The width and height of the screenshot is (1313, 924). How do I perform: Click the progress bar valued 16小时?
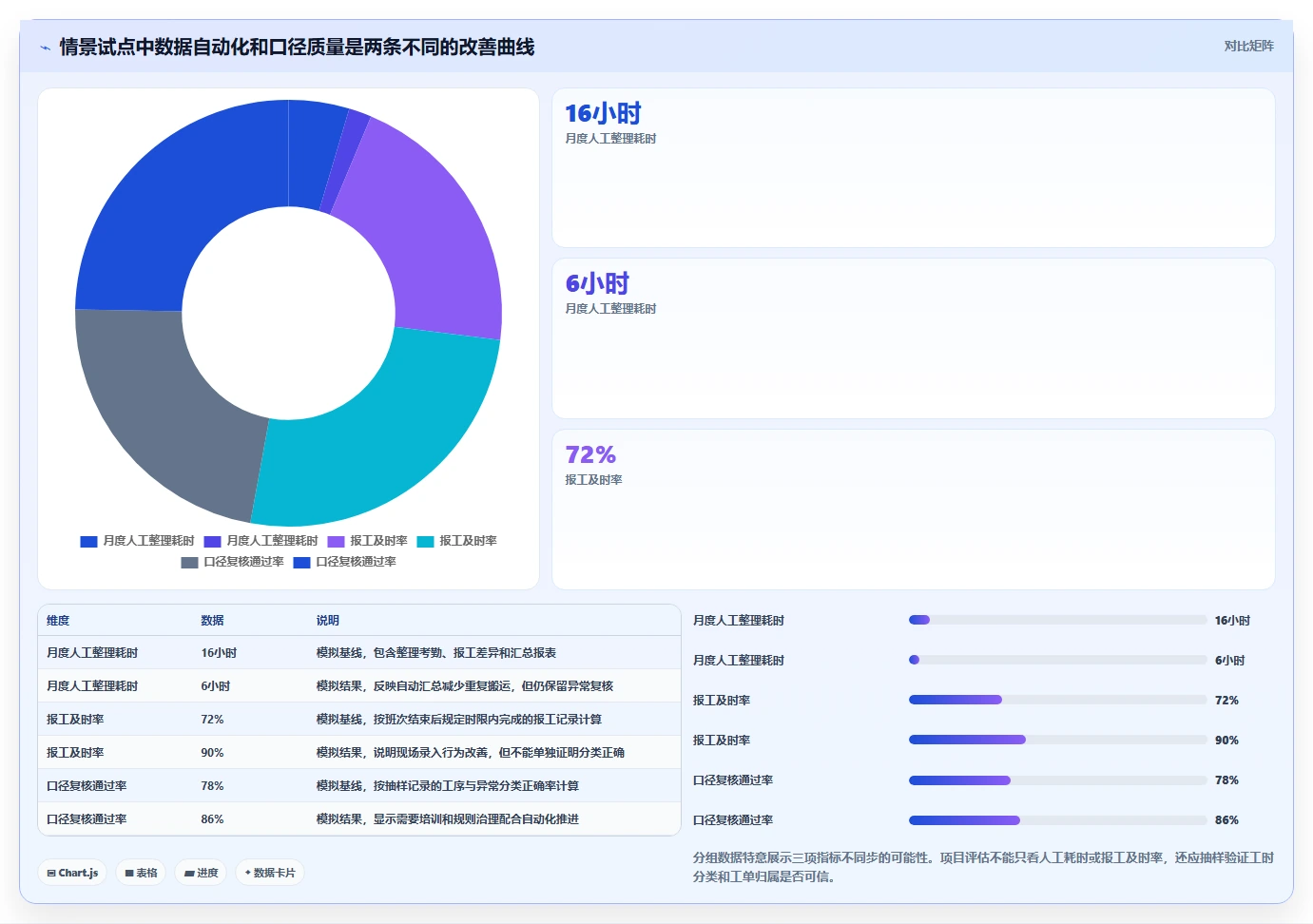click(x=1057, y=620)
